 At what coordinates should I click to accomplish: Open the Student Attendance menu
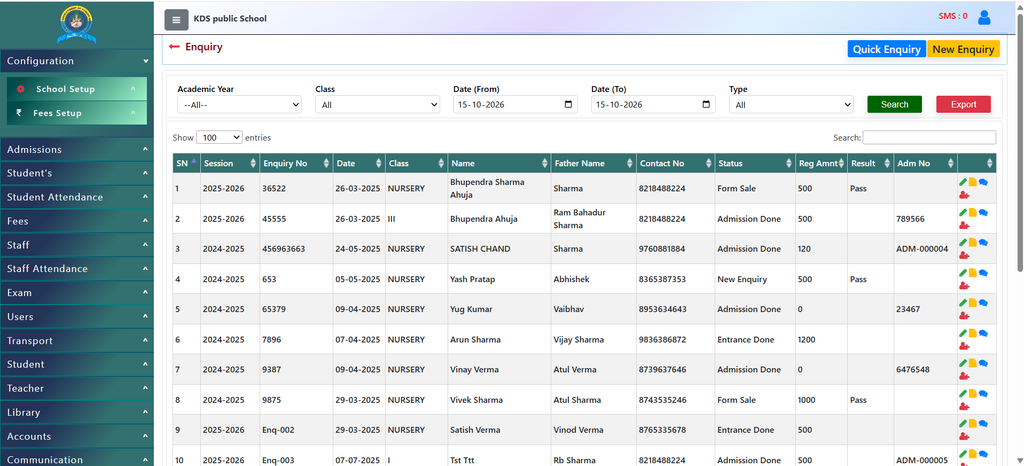click(76, 197)
